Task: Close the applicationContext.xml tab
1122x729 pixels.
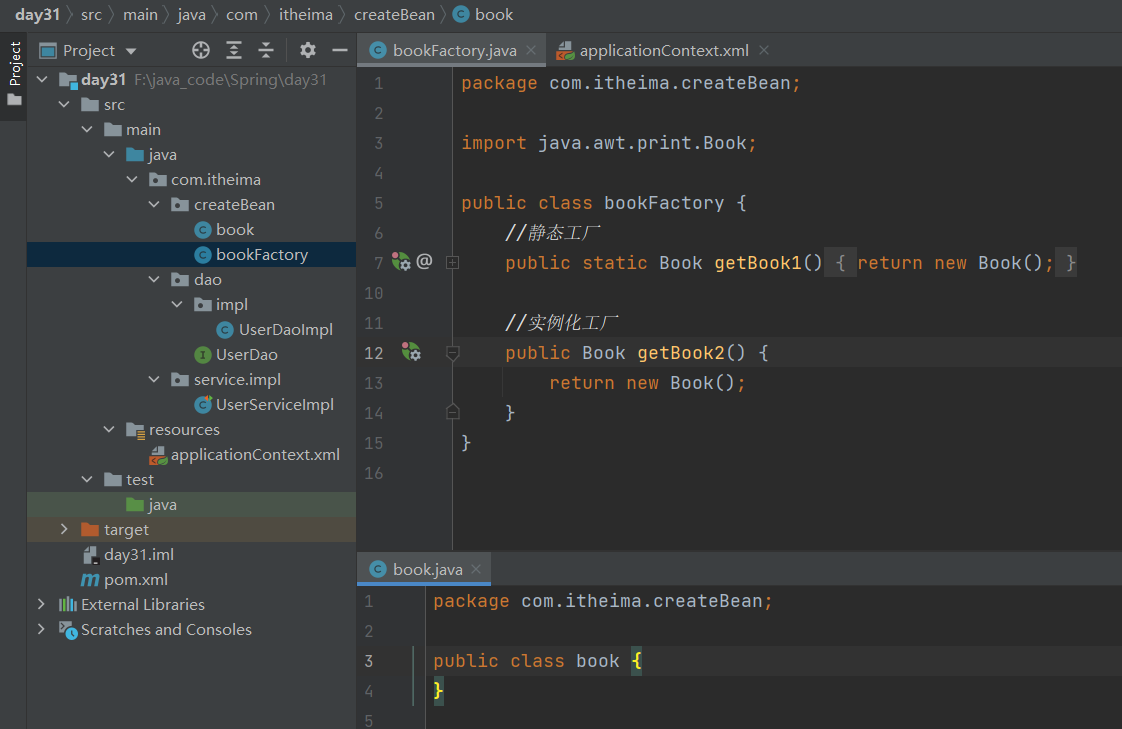Action: (764, 50)
